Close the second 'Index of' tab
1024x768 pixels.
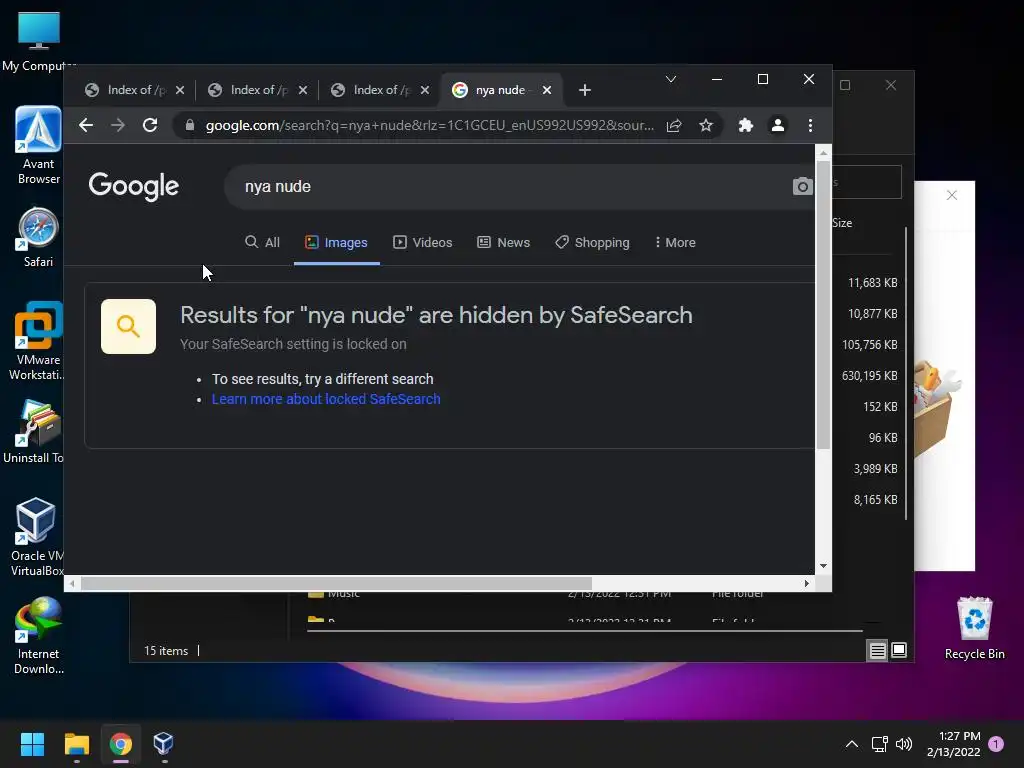tap(302, 90)
